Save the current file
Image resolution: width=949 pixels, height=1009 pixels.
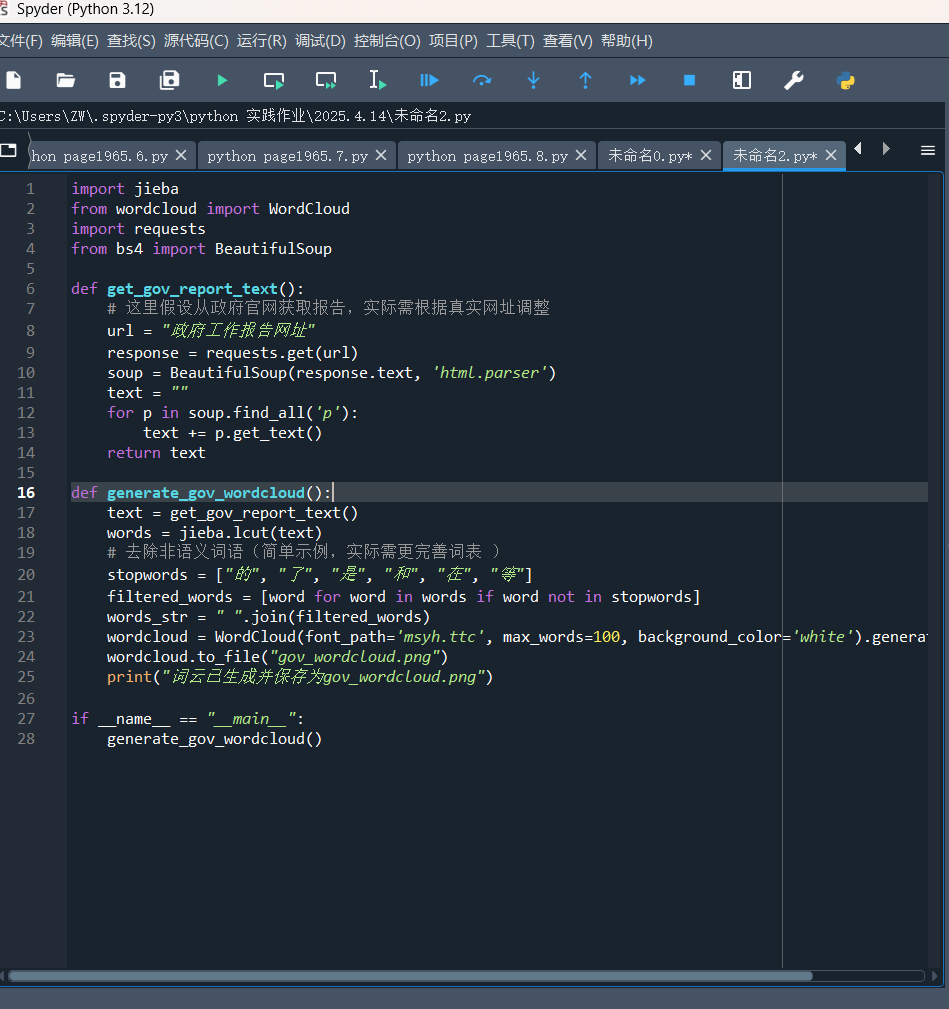coord(117,80)
